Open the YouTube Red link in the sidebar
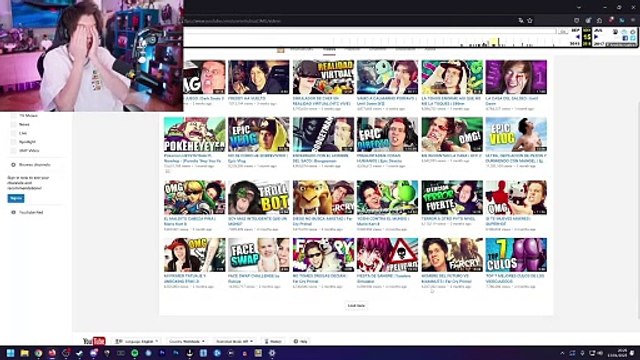Screen dimensions: 640x360 tap(31, 212)
